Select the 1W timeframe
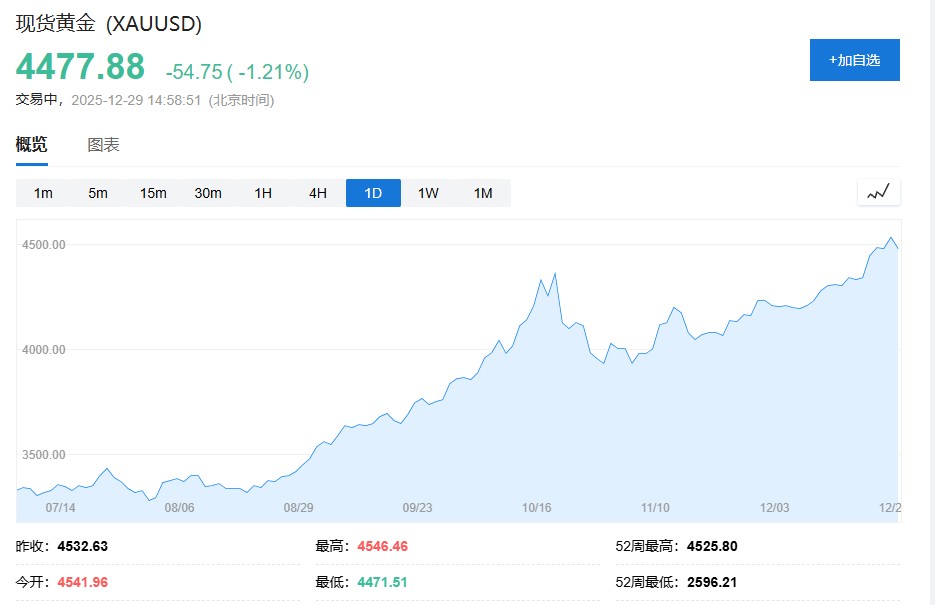 [x=428, y=193]
